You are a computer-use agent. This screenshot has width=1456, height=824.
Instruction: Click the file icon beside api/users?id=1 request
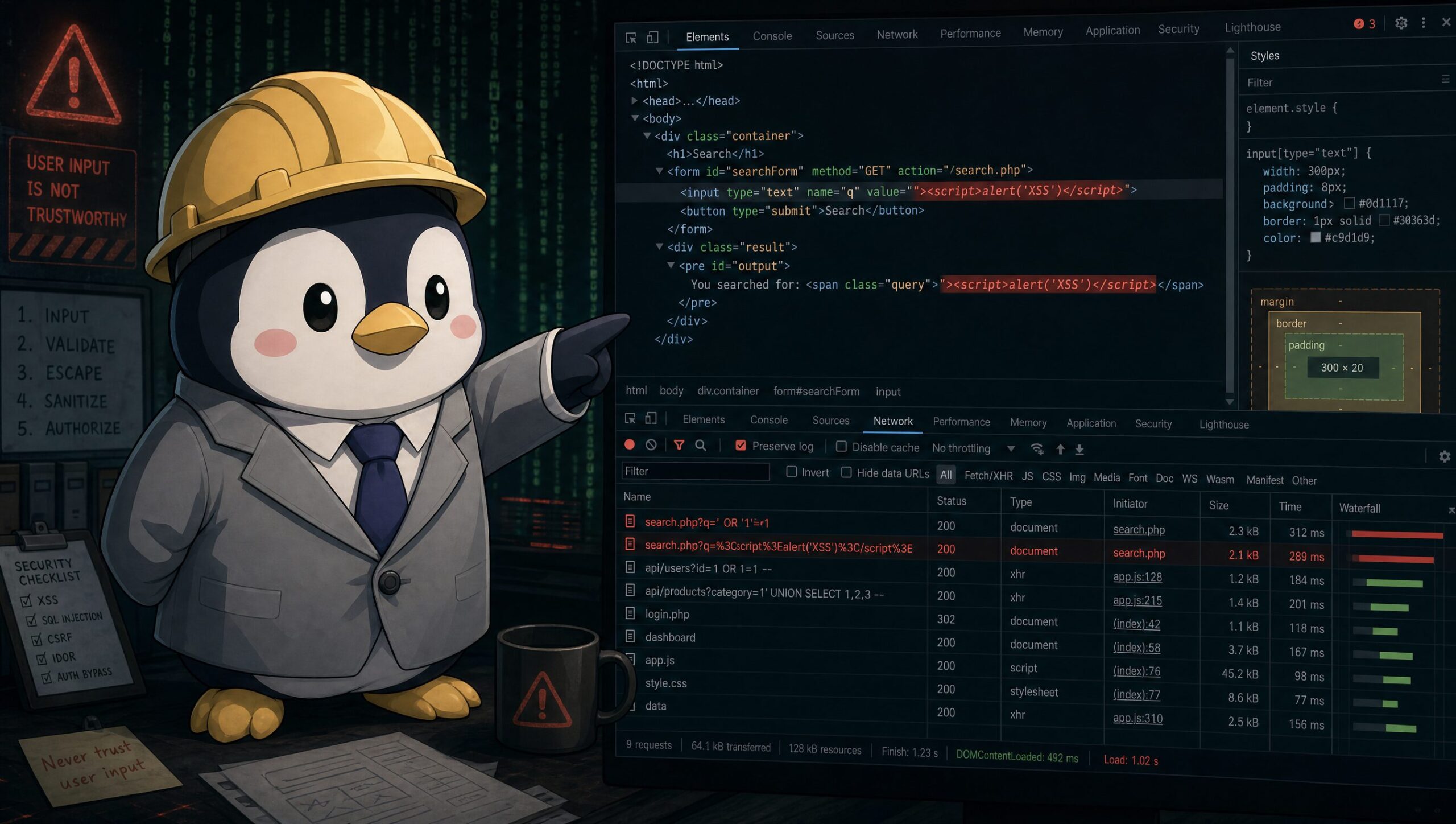[x=630, y=567]
